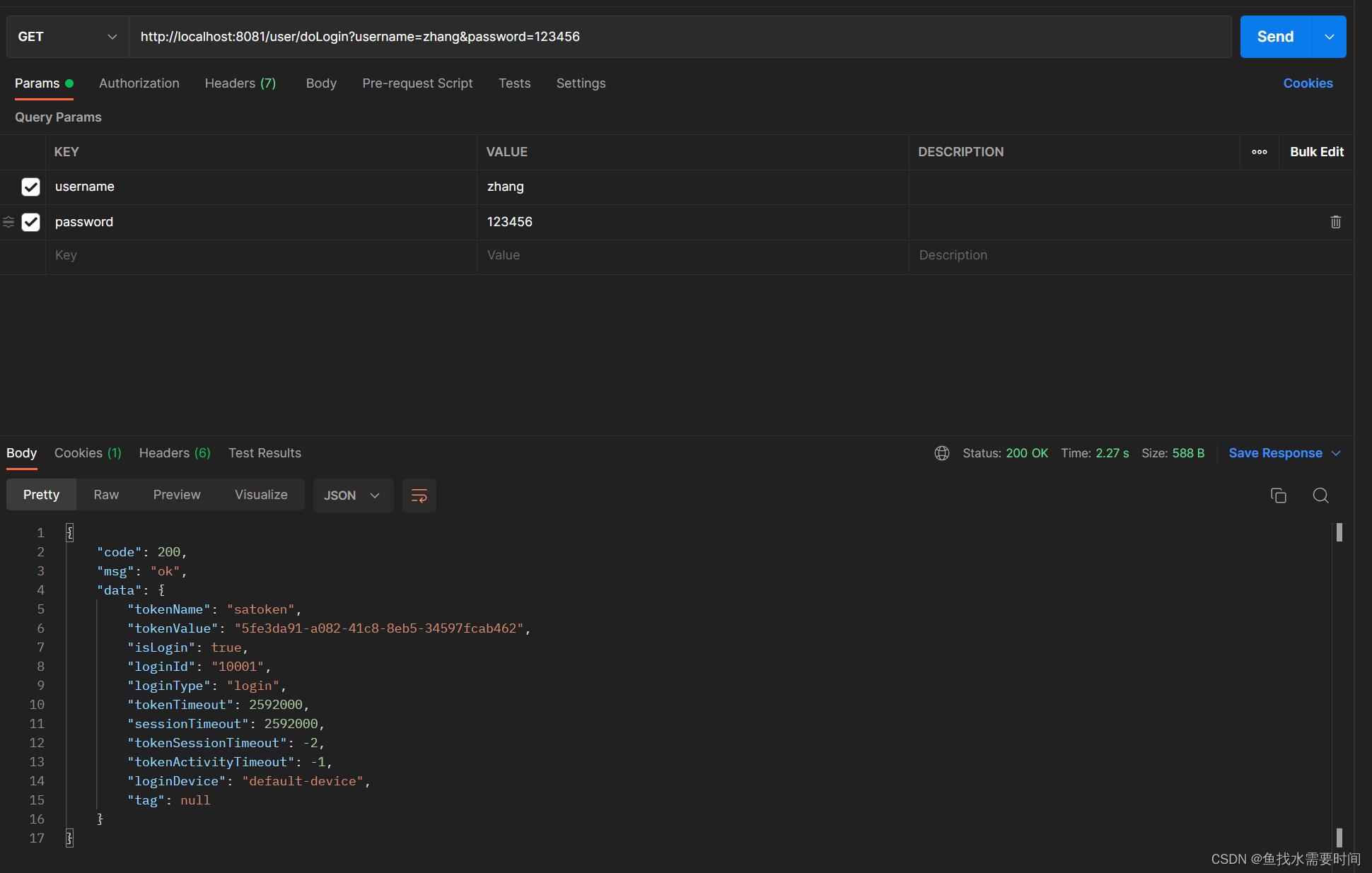
Task: Delete the password parameter row
Action: coord(1335,222)
